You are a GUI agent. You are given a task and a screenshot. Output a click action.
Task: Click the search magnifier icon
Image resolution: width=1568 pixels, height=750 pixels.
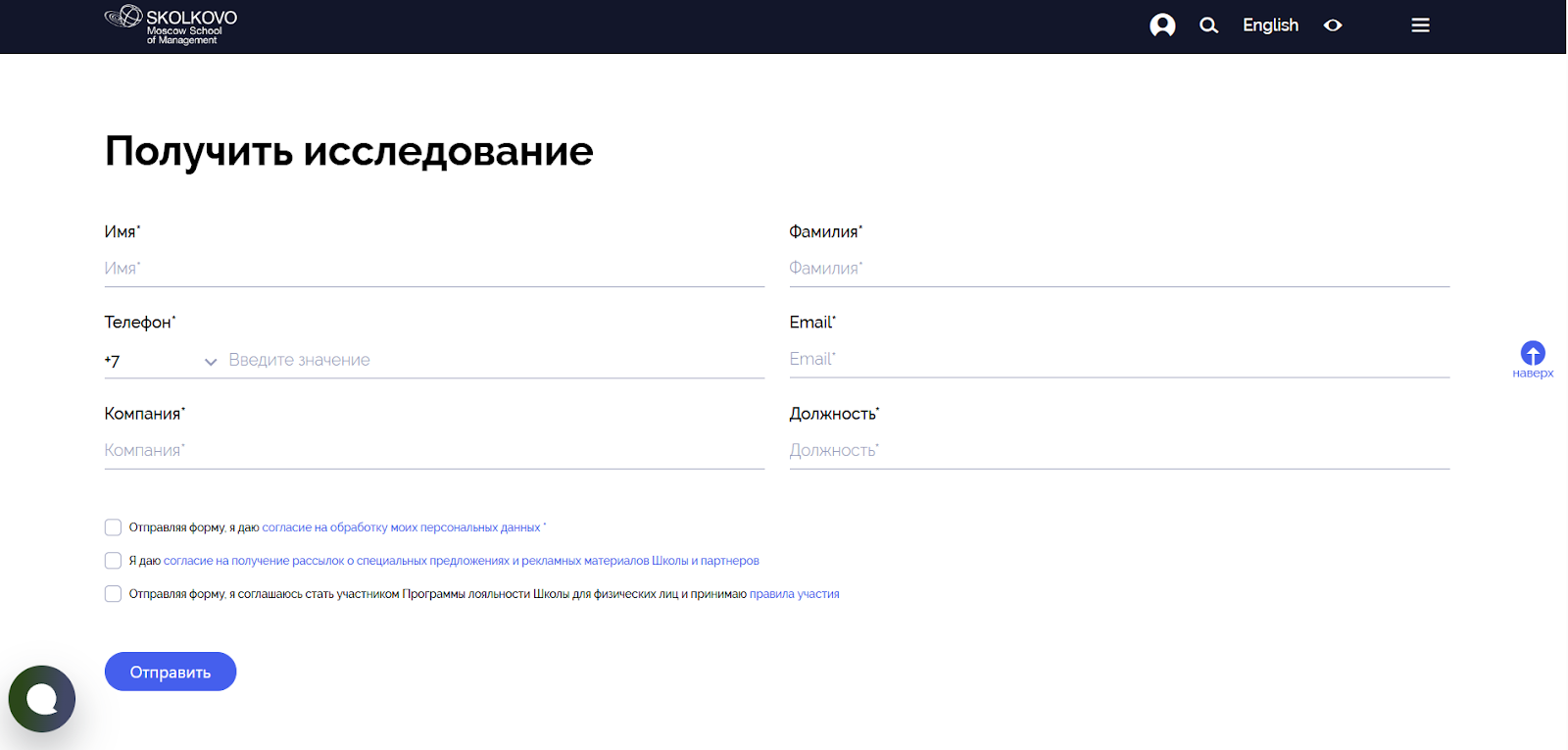tap(1208, 25)
